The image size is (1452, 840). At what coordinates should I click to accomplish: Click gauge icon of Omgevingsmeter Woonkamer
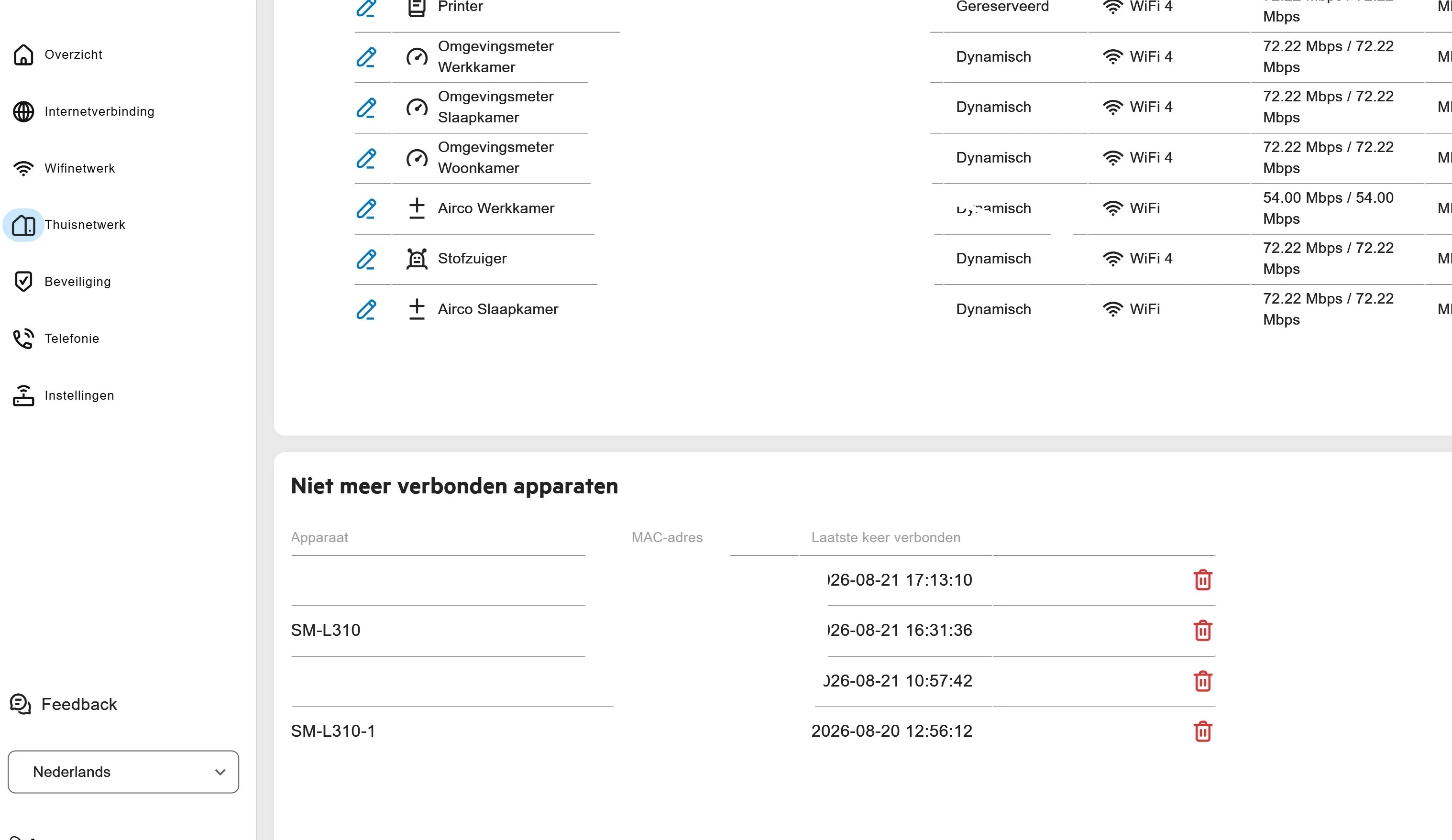pos(417,158)
